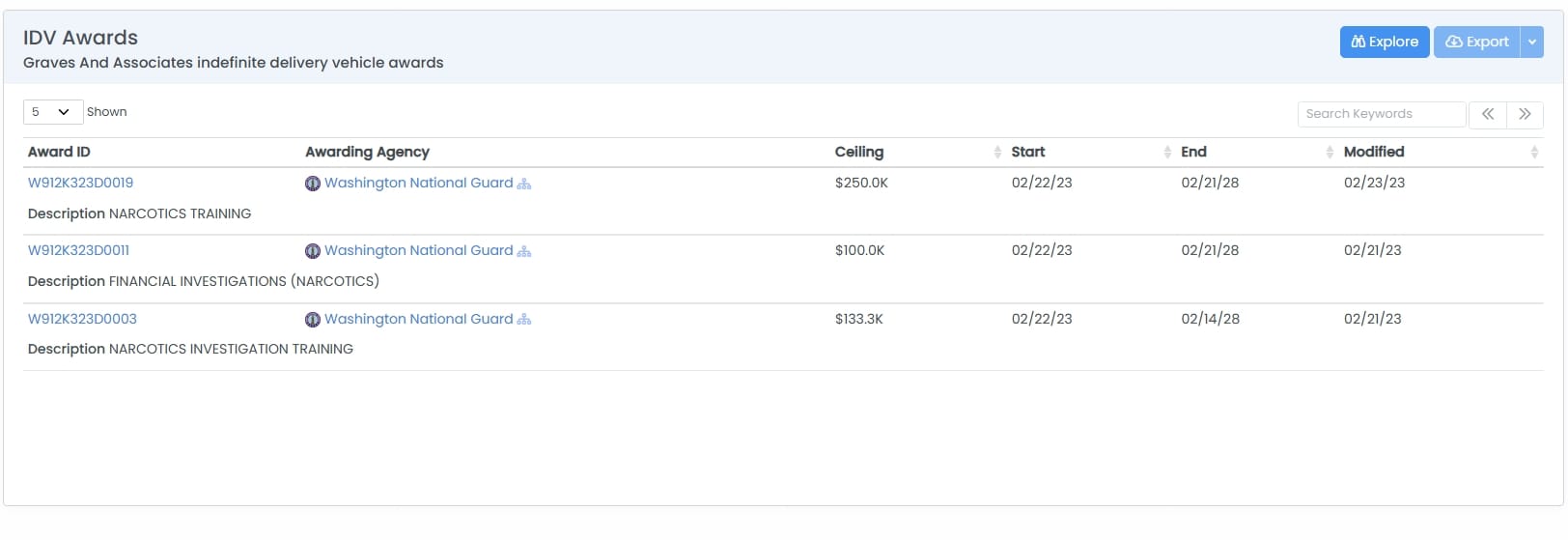This screenshot has width=1568, height=540.
Task: Sort the table by Start date column
Action: coord(1167,153)
